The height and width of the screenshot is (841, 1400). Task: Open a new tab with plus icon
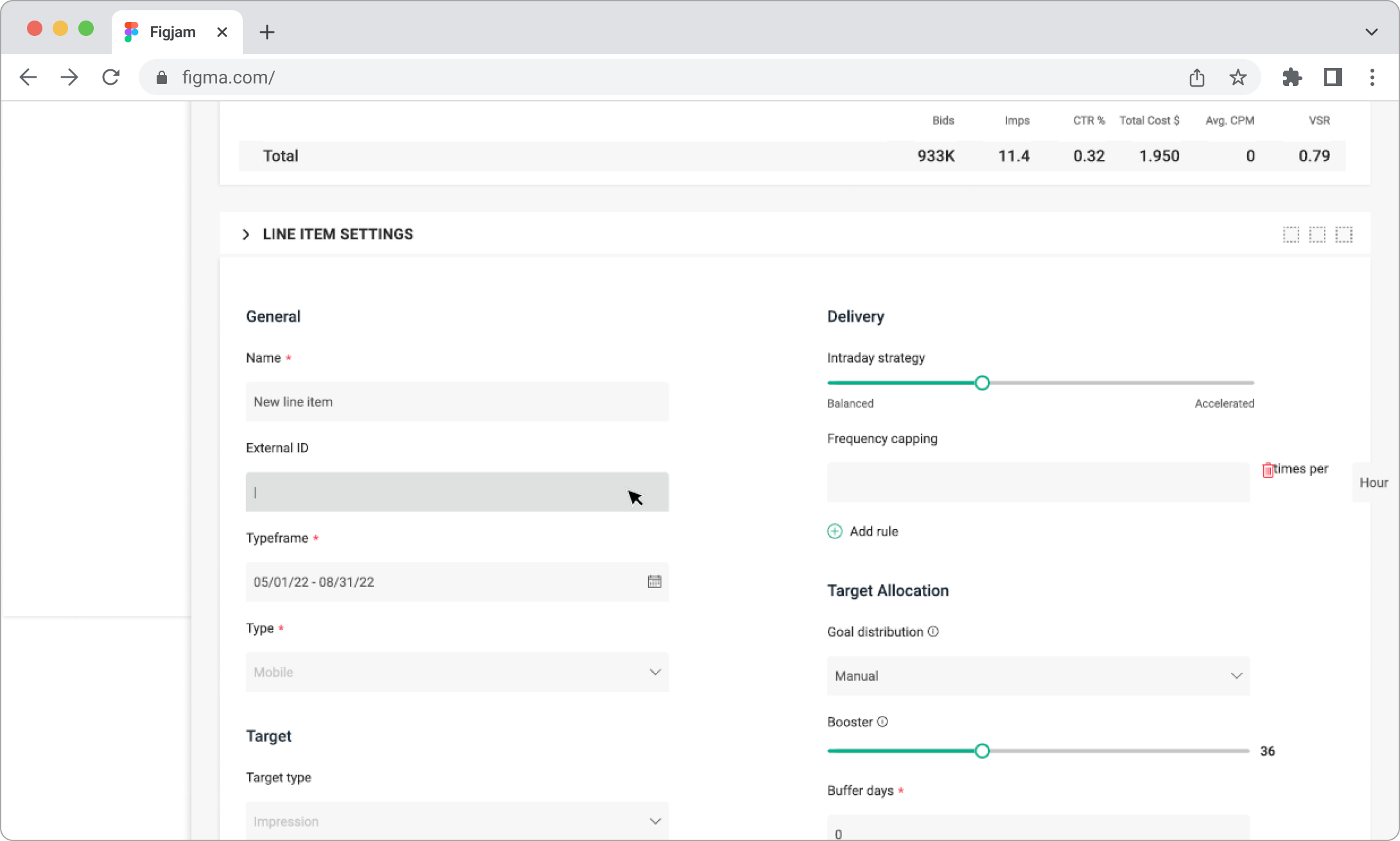(x=267, y=32)
